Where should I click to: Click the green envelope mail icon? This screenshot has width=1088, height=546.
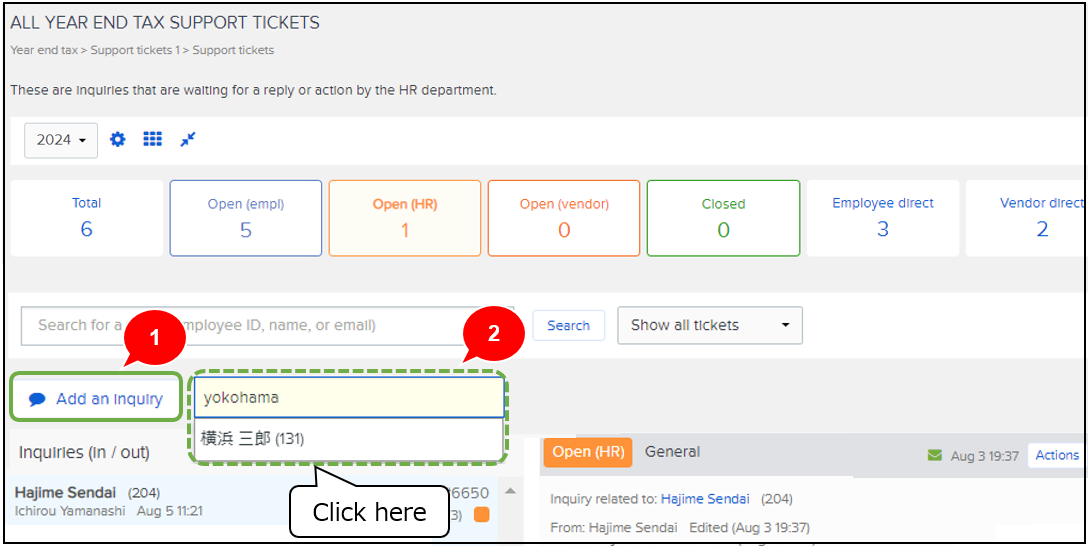935,456
